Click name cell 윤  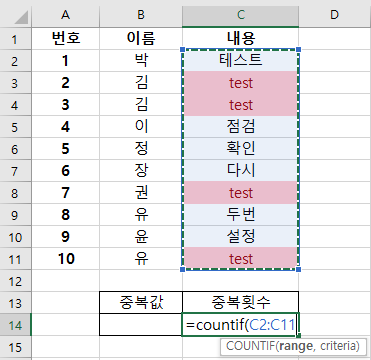pyautogui.click(x=141, y=237)
